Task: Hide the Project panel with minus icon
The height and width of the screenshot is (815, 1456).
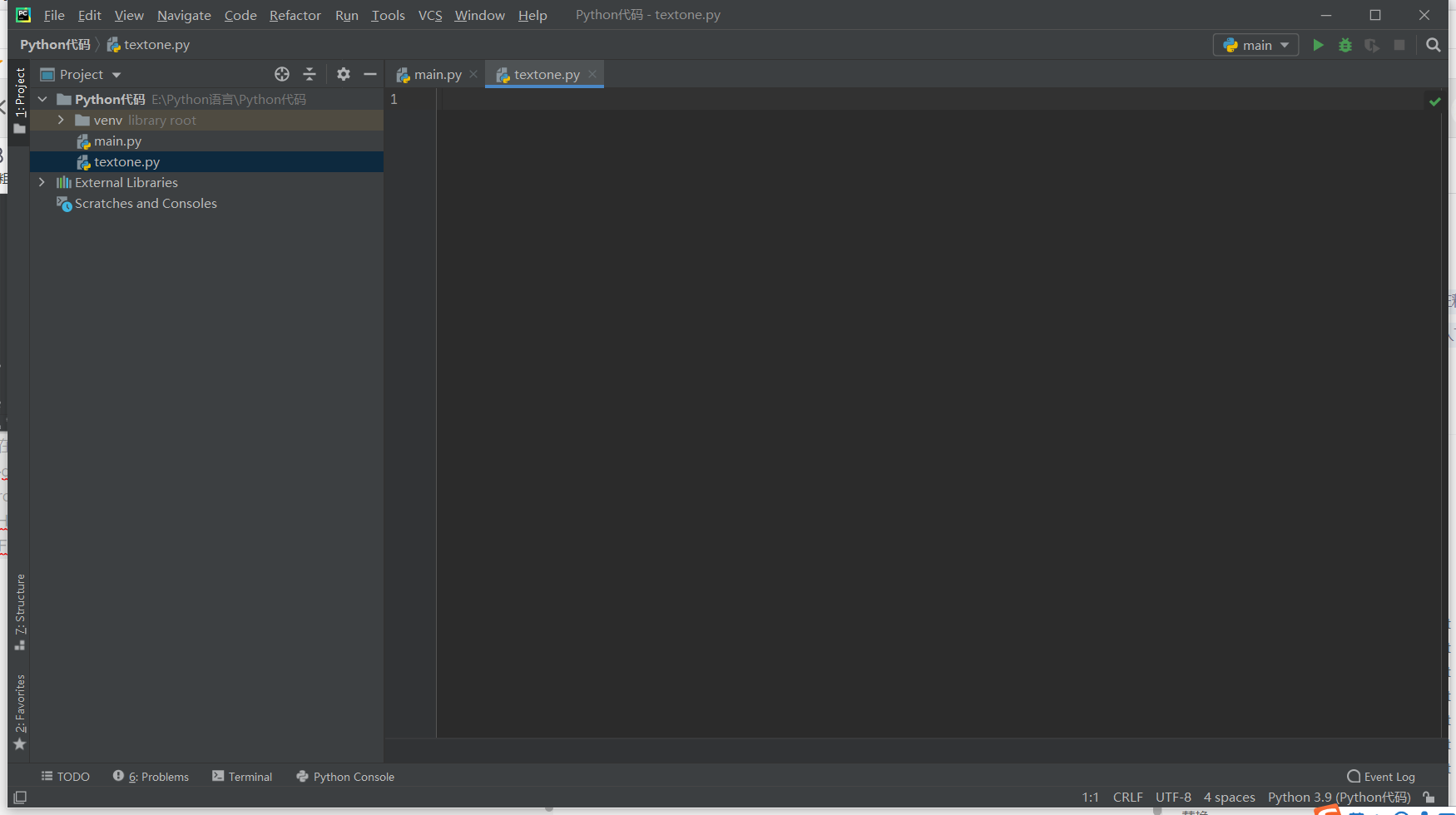Action: click(370, 74)
